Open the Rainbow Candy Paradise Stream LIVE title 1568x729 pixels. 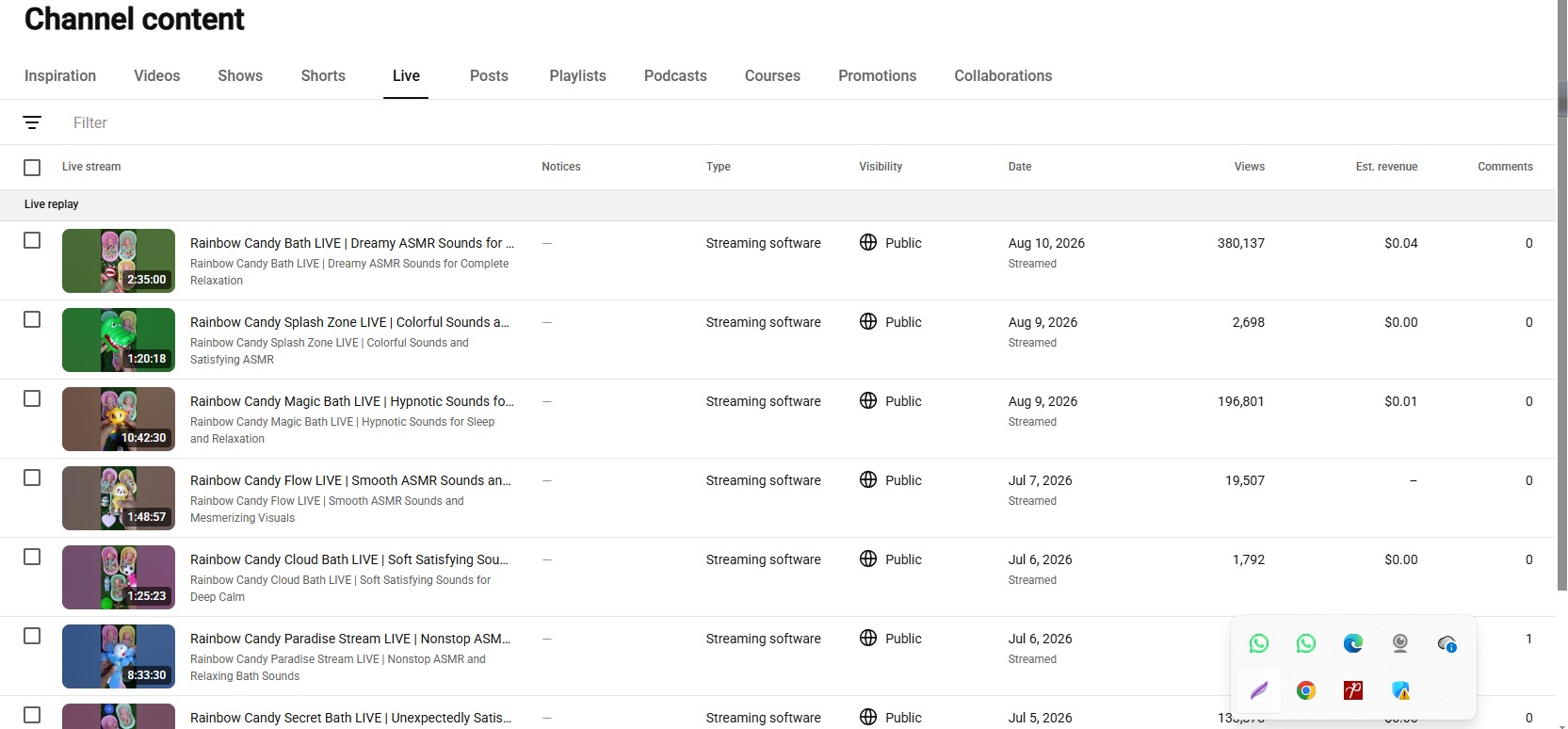click(x=350, y=639)
